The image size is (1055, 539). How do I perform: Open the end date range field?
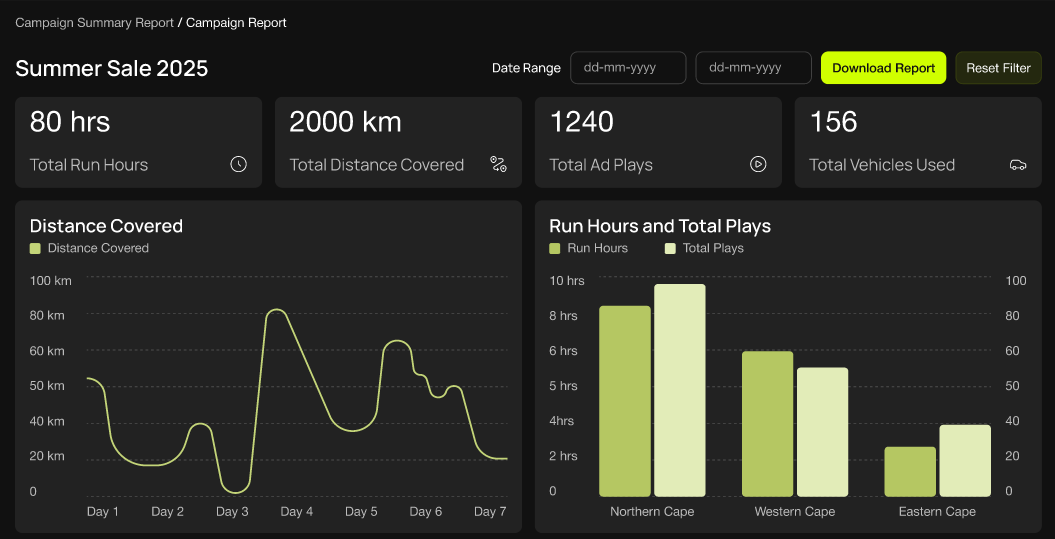coord(753,68)
